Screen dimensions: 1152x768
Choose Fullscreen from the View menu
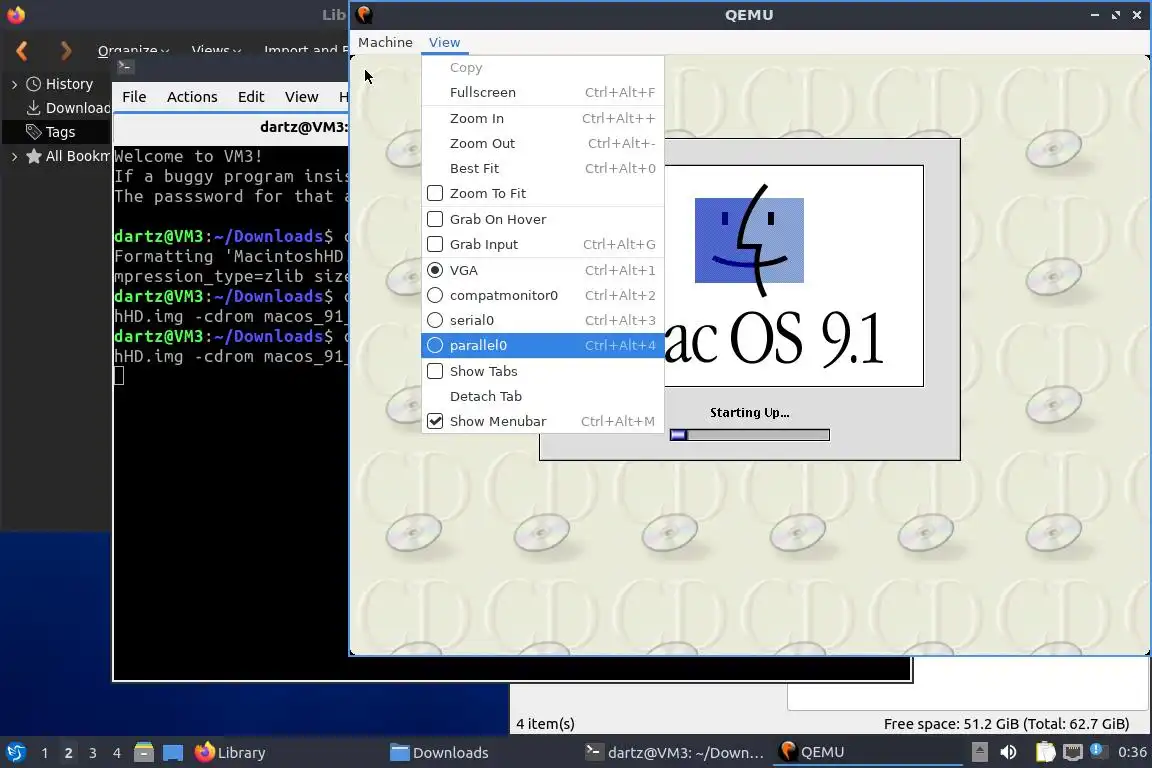point(542,93)
